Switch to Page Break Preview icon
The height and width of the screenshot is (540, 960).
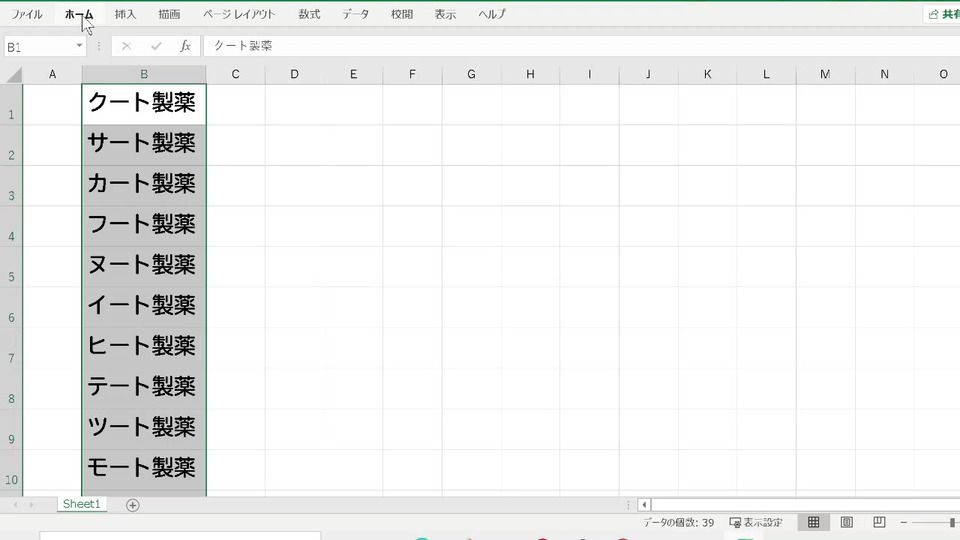pyautogui.click(x=879, y=522)
